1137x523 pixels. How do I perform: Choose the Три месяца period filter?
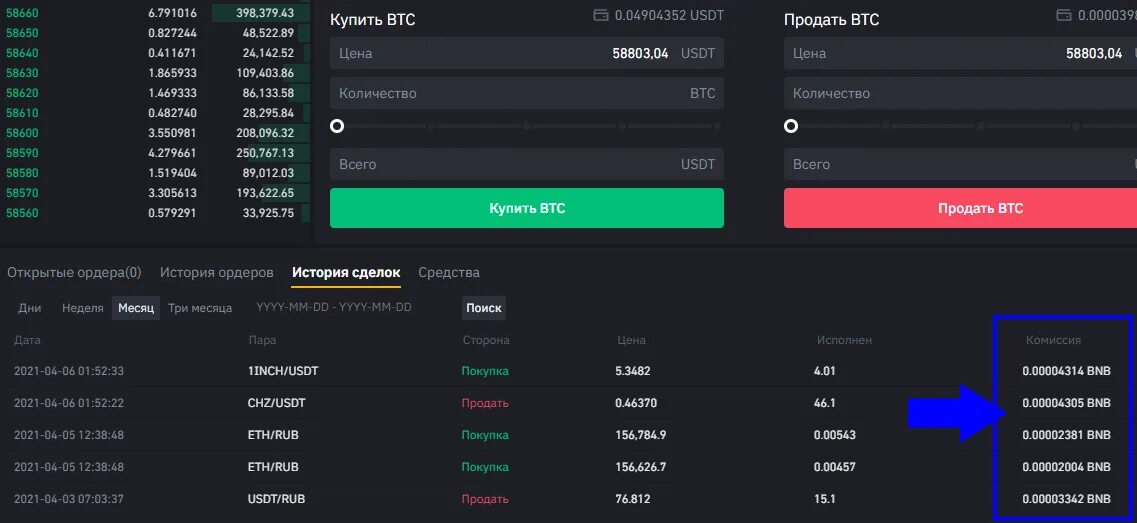(200, 308)
